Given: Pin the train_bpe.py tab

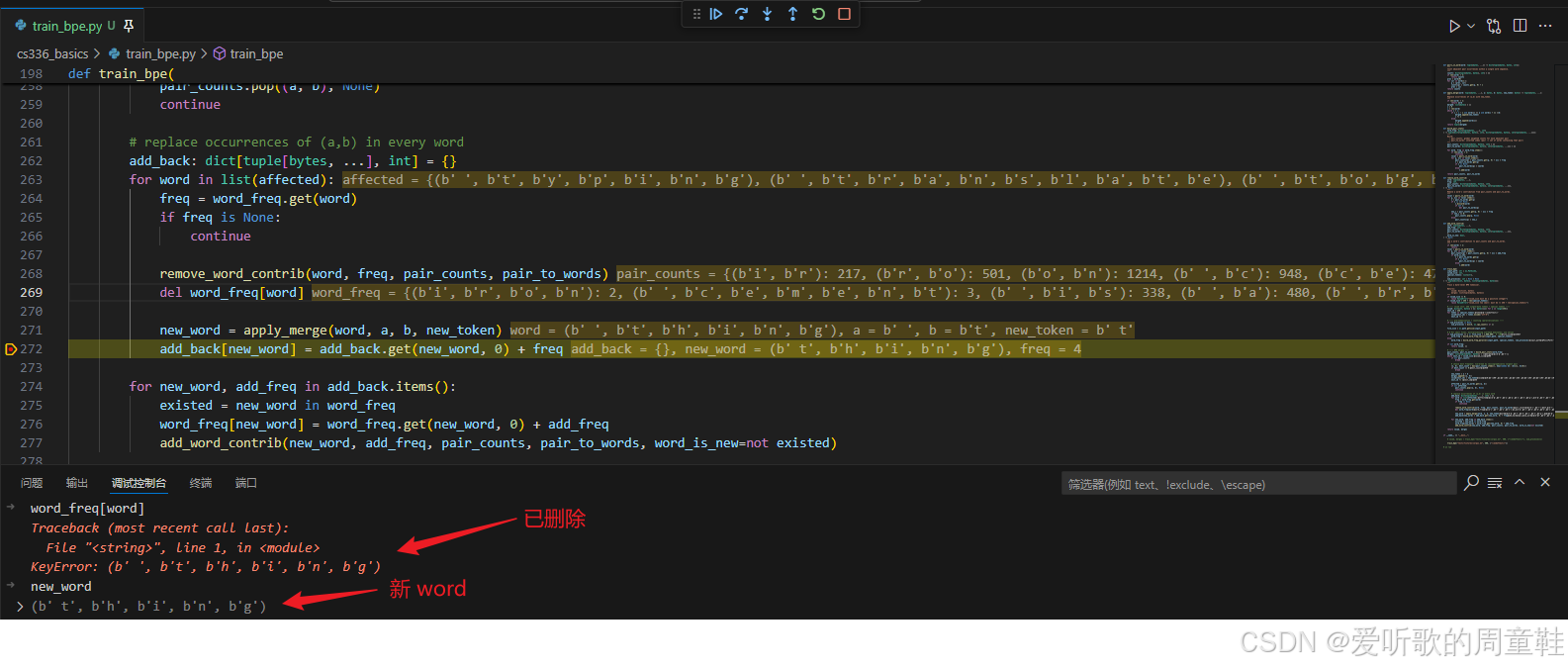Looking at the screenshot, I should tap(128, 26).
